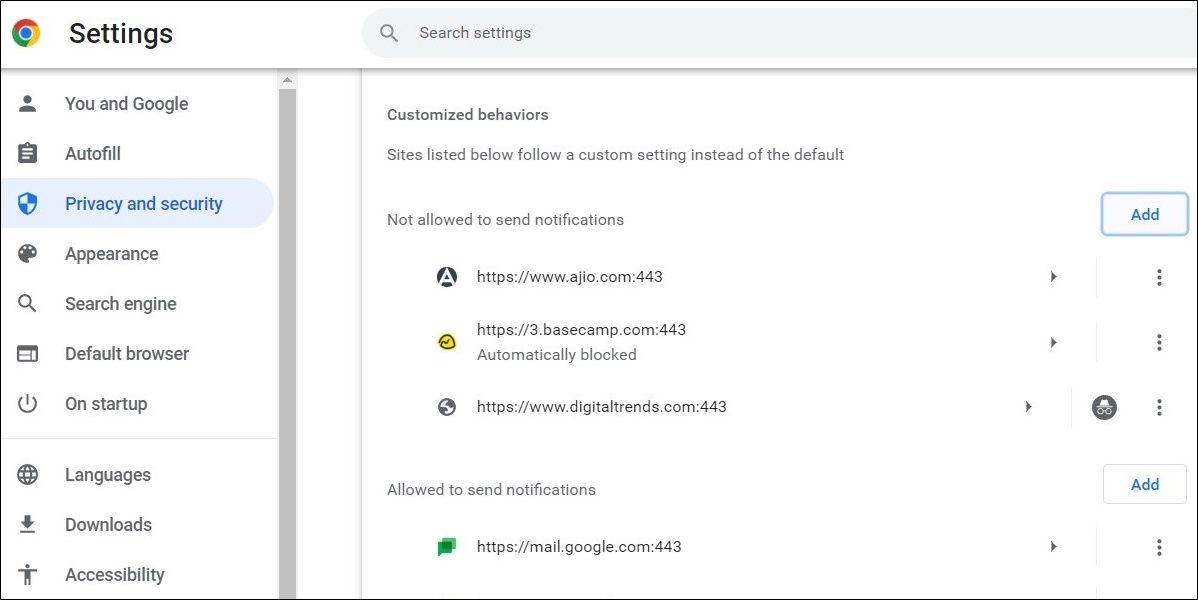Expand site details for 3.basecamp.com

pos(1053,342)
